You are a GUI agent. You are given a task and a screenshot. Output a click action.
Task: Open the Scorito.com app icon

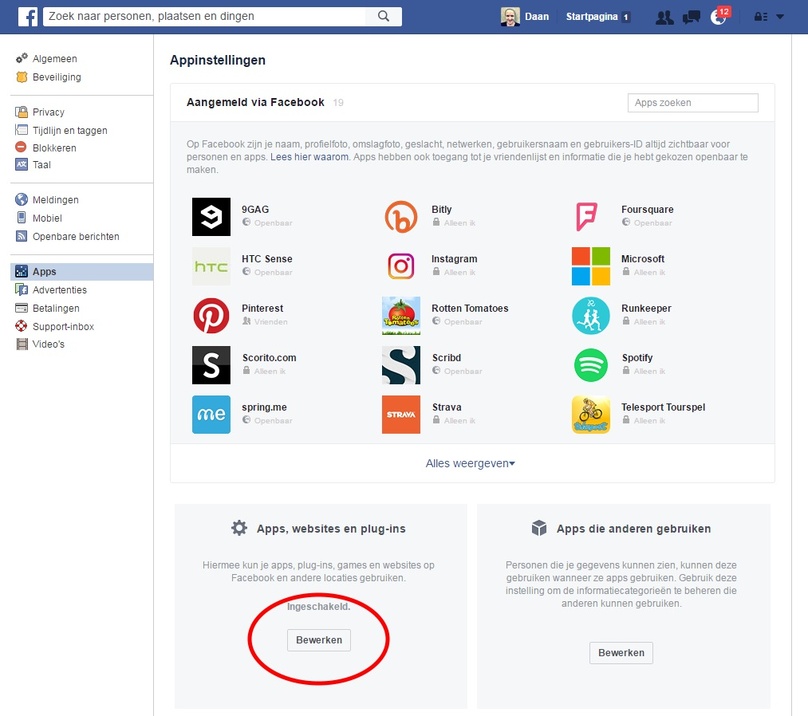click(211, 365)
